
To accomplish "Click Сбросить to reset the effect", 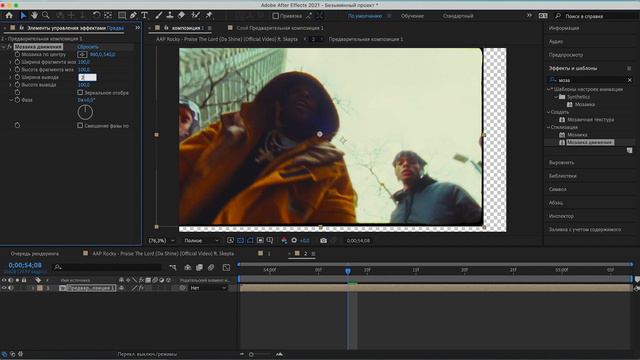I will tap(88, 47).
